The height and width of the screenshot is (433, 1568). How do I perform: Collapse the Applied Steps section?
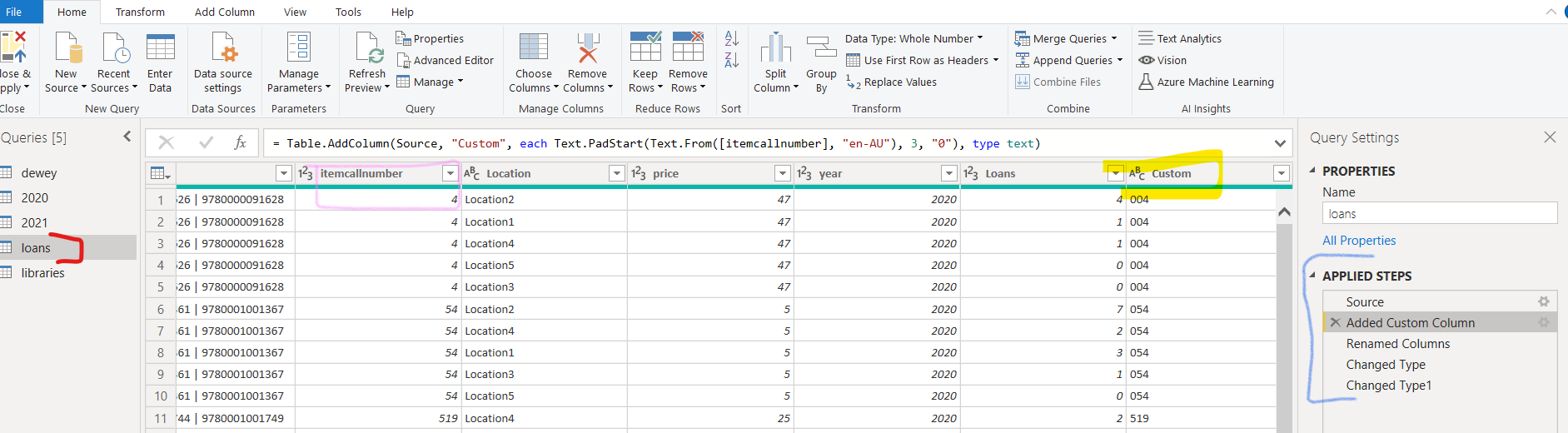click(x=1313, y=276)
